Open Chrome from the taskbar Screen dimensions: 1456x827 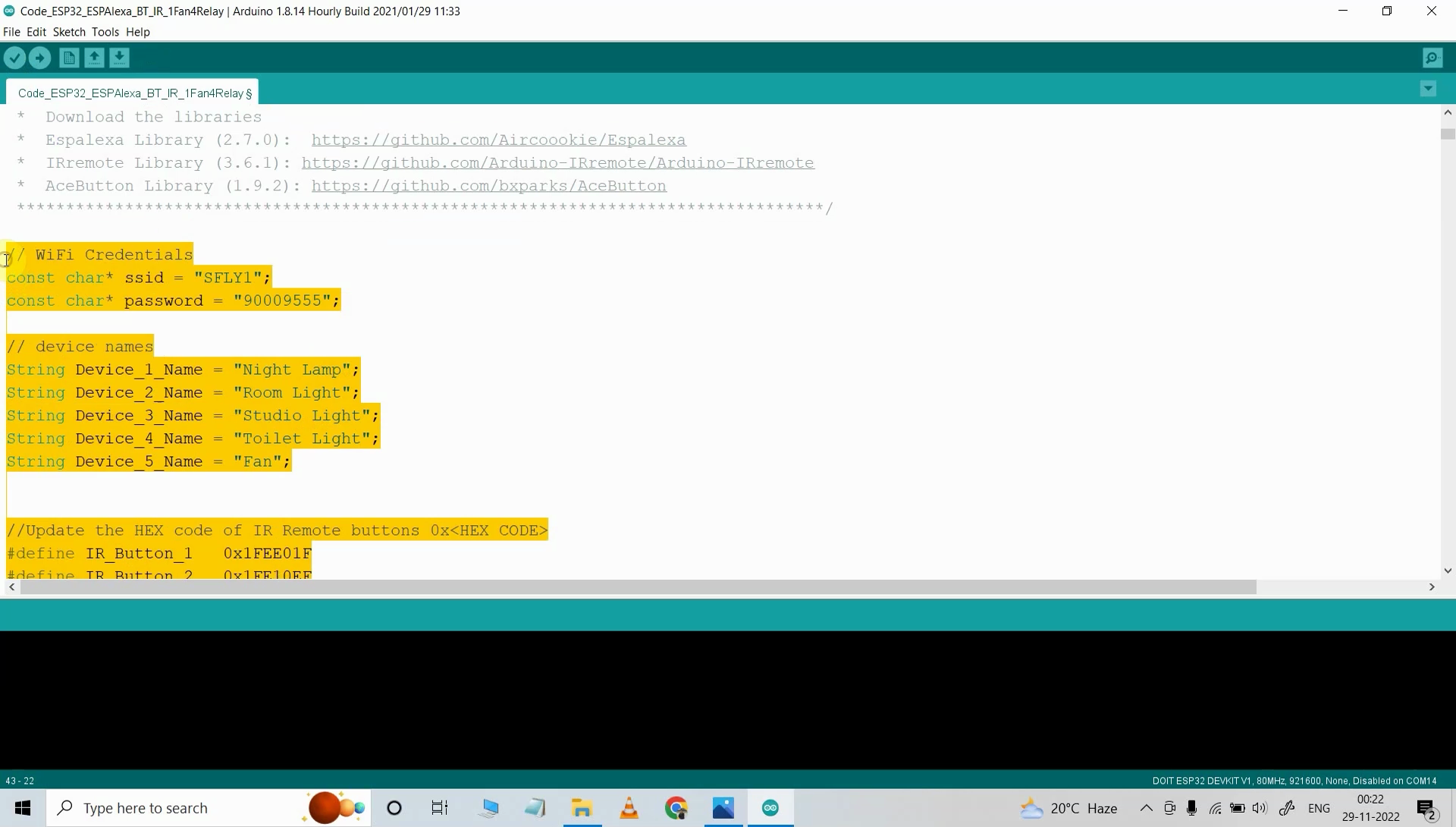pyautogui.click(x=676, y=808)
